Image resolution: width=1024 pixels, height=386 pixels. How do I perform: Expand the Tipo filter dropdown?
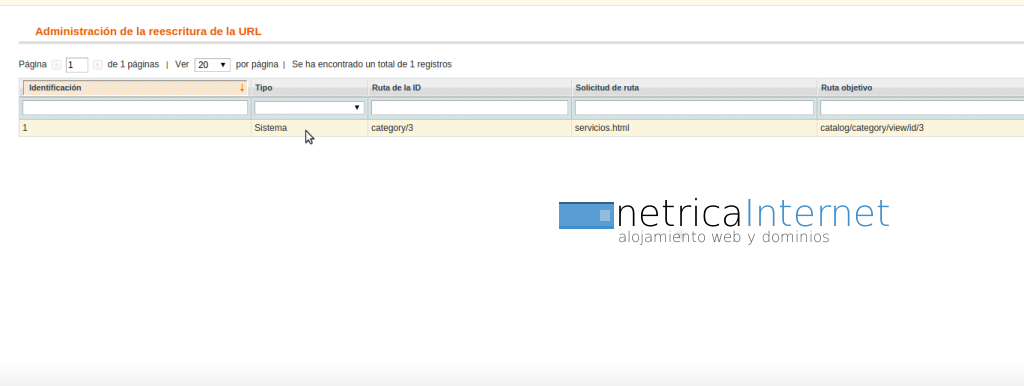click(309, 108)
